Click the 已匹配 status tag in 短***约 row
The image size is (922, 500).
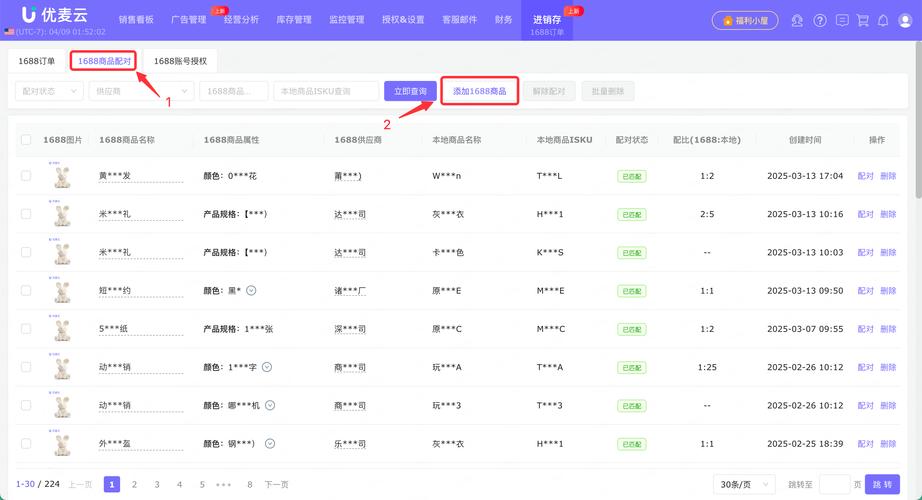pos(632,291)
